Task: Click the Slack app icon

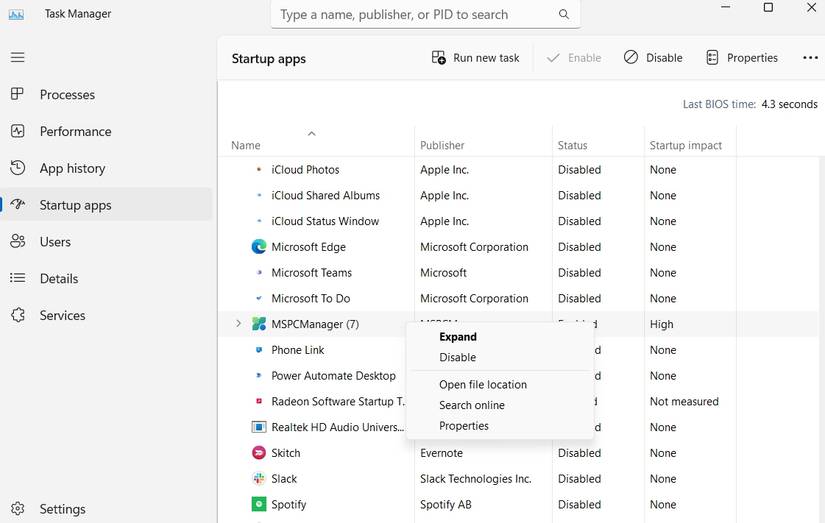Action: pos(258,478)
